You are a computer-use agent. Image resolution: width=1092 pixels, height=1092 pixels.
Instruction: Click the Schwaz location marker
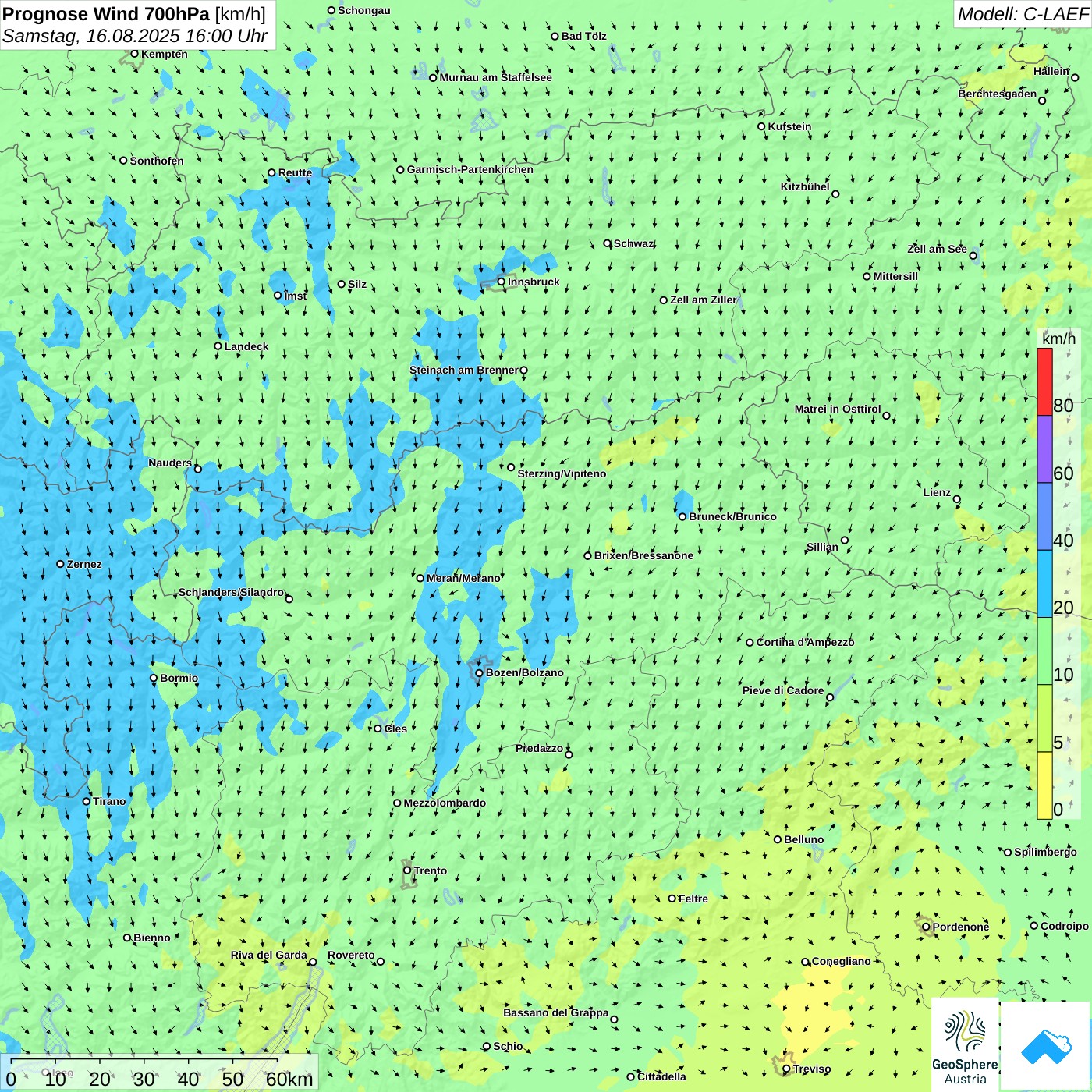point(608,243)
